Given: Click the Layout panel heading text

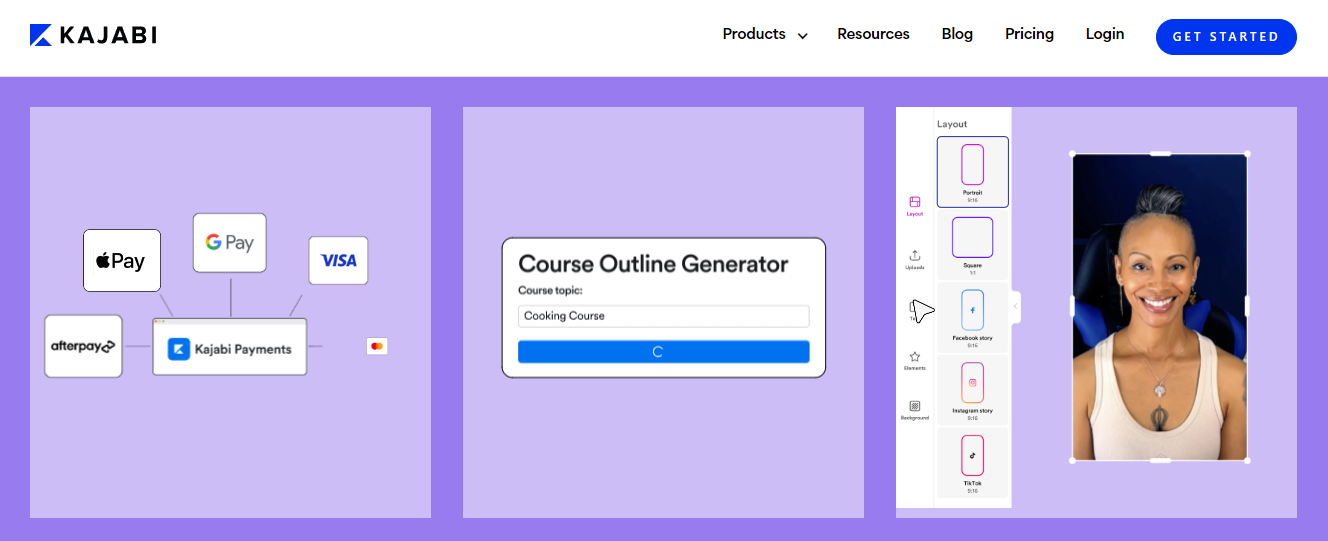Looking at the screenshot, I should coord(952,124).
